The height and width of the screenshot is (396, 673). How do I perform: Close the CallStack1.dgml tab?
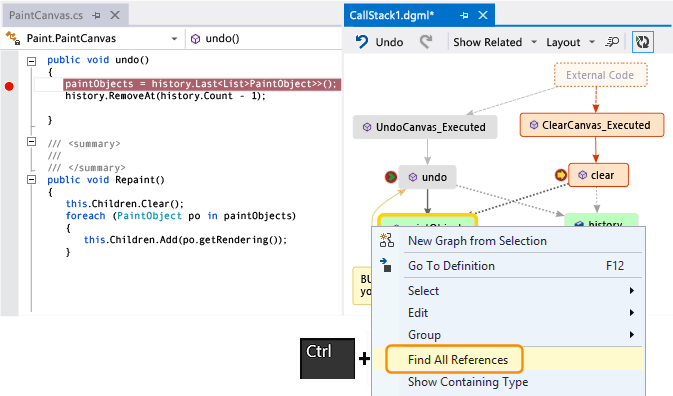pyautogui.click(x=483, y=15)
